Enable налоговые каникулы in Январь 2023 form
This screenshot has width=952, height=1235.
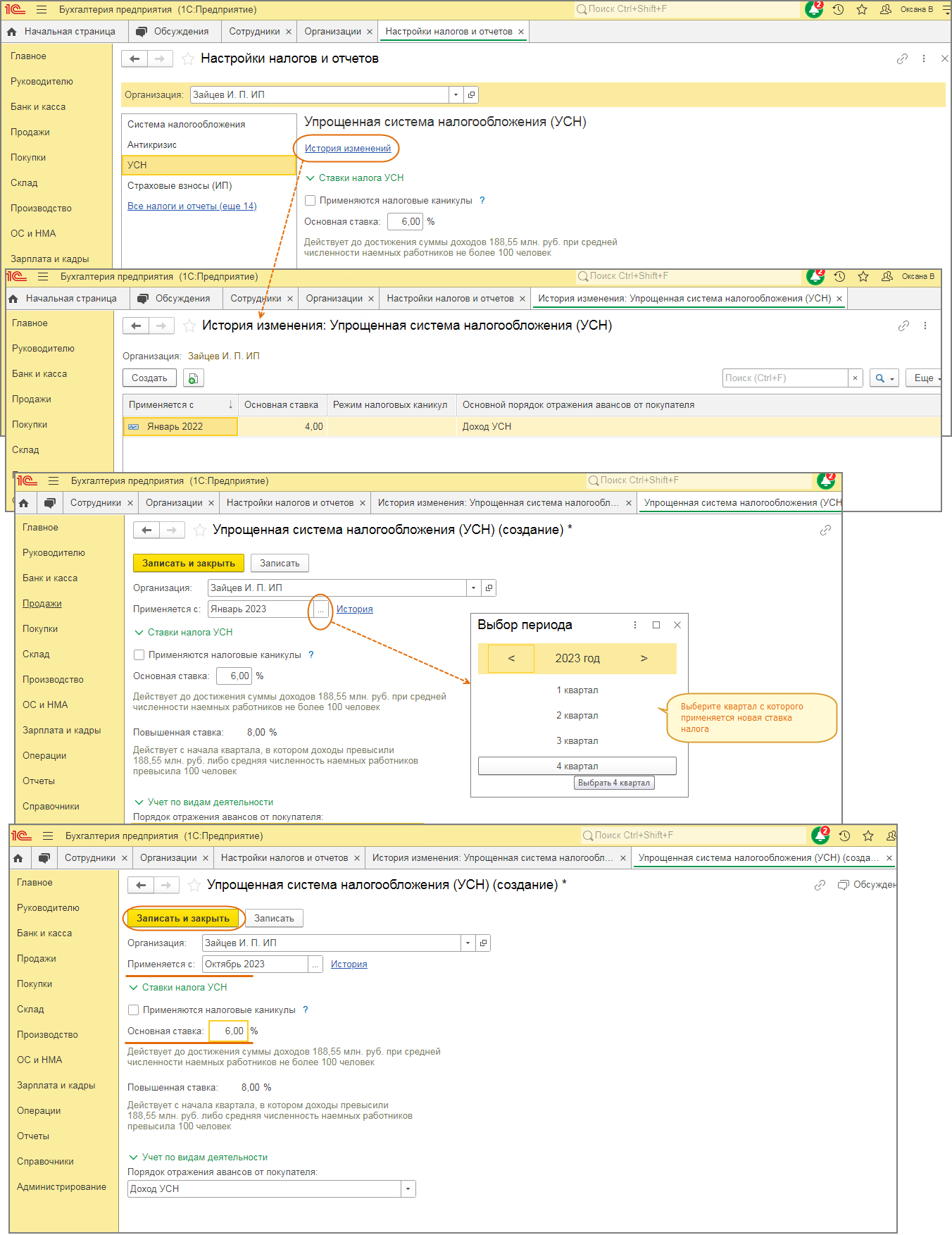pyautogui.click(x=139, y=655)
